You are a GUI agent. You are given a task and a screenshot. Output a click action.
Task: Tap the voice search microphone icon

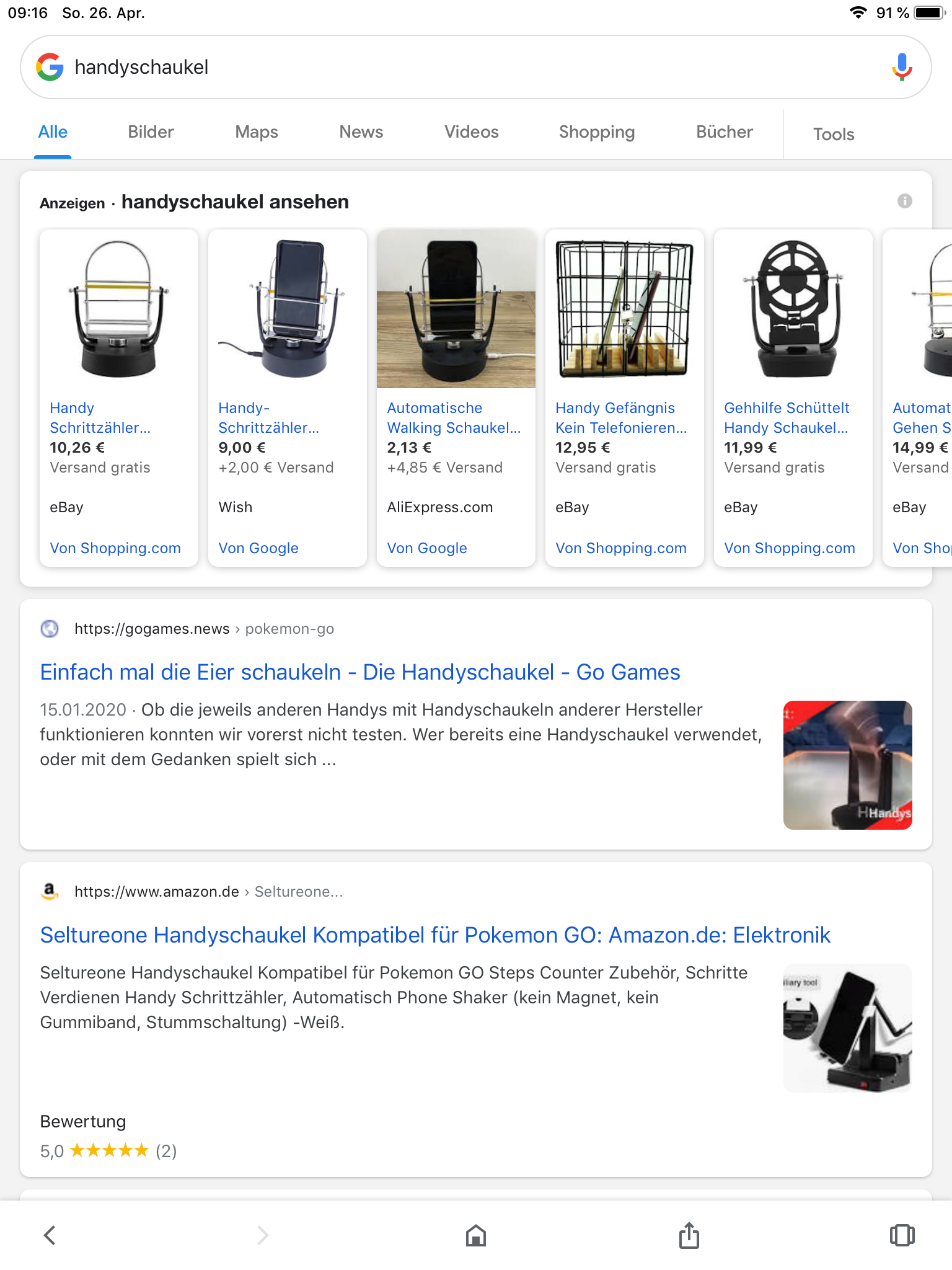click(902, 67)
